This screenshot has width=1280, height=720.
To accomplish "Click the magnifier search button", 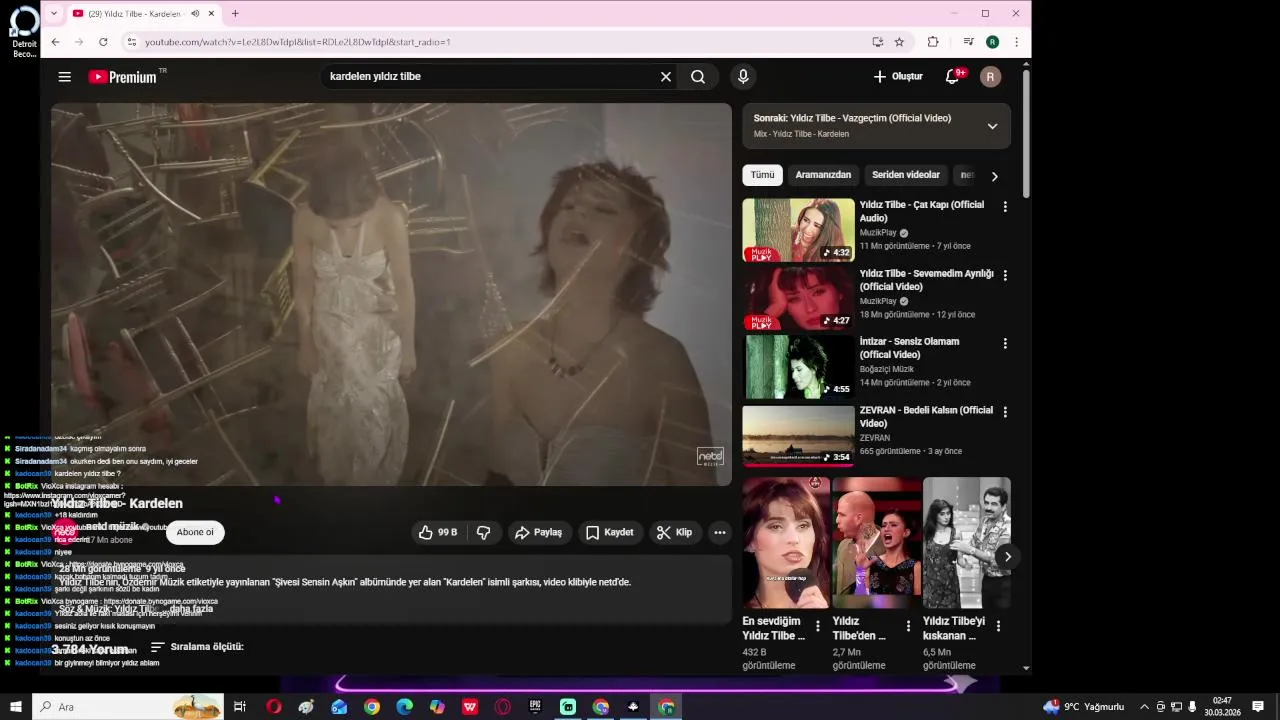I will point(698,77).
